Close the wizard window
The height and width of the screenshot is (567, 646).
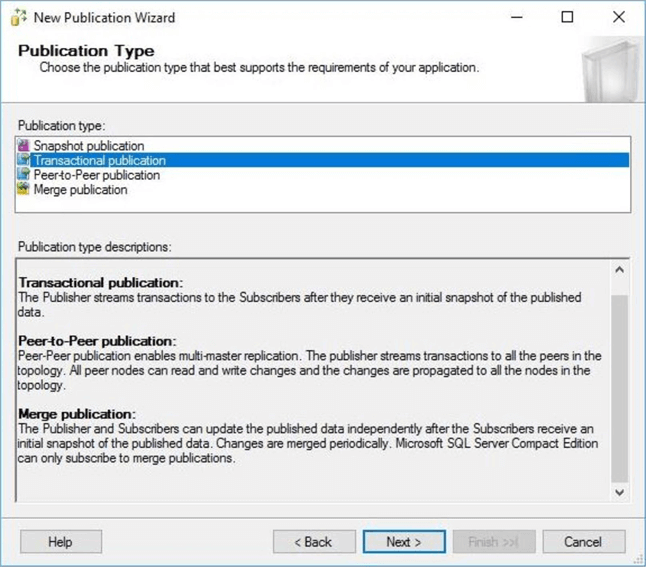[x=618, y=17]
